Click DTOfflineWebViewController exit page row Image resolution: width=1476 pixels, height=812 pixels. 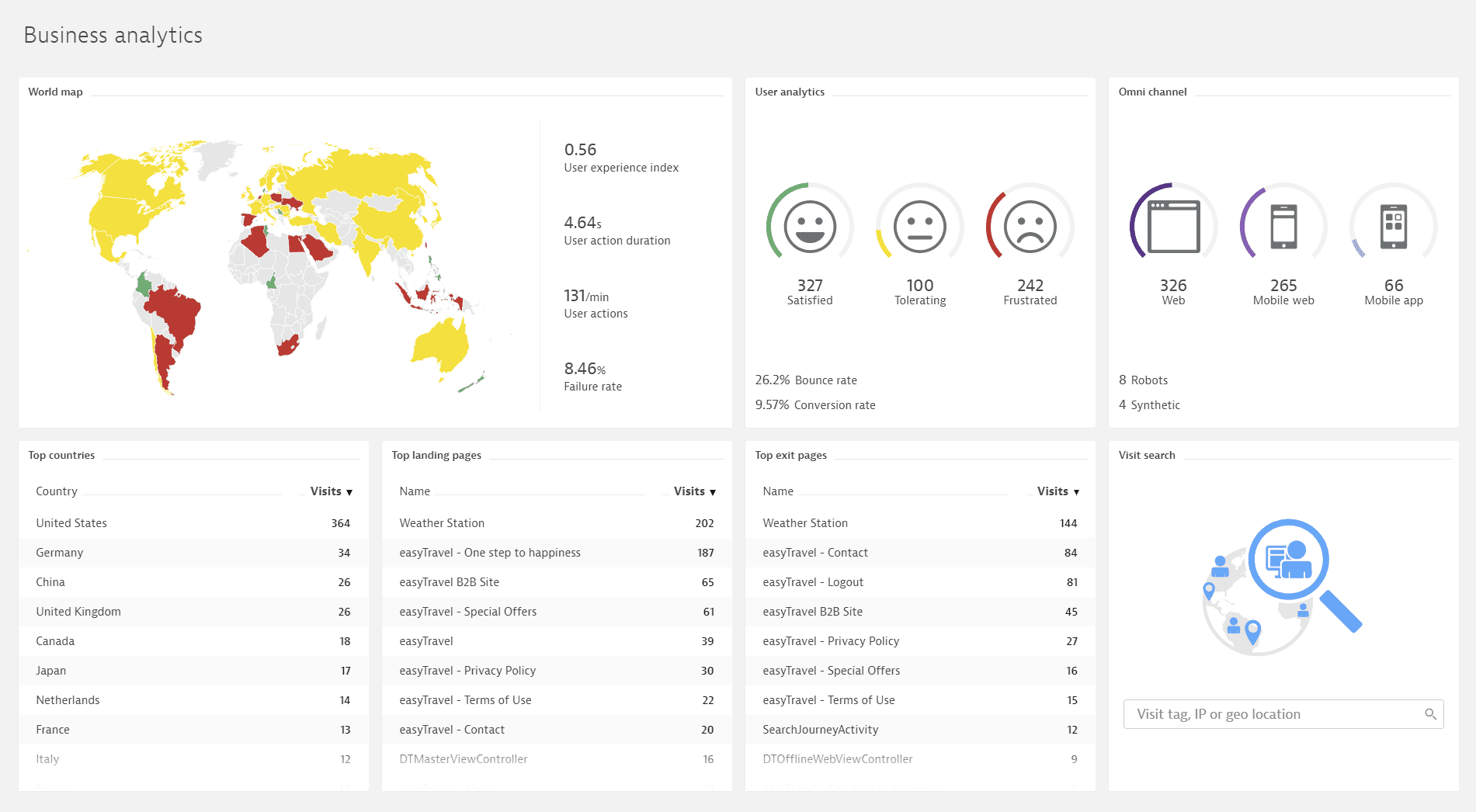coord(920,759)
